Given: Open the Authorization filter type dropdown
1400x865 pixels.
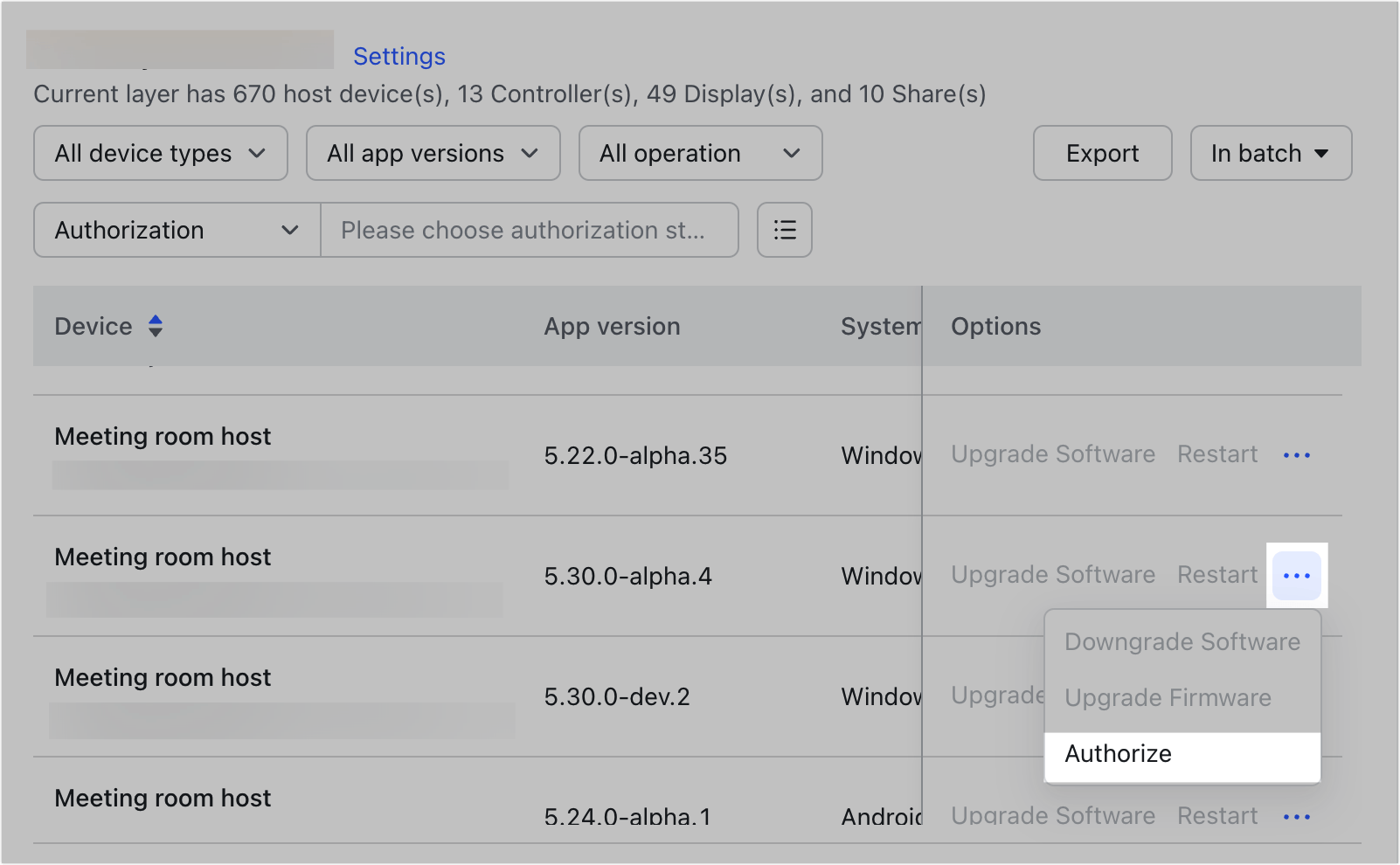Looking at the screenshot, I should pos(177,230).
